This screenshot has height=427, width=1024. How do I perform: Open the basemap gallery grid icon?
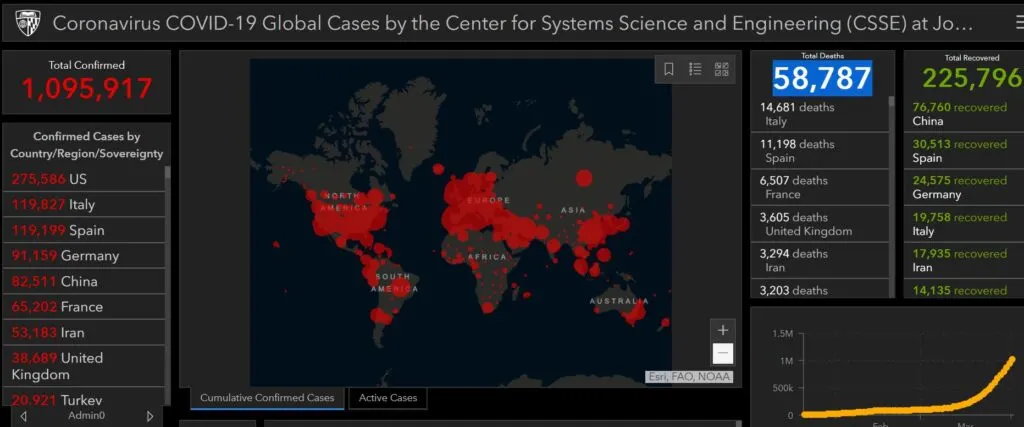click(722, 69)
